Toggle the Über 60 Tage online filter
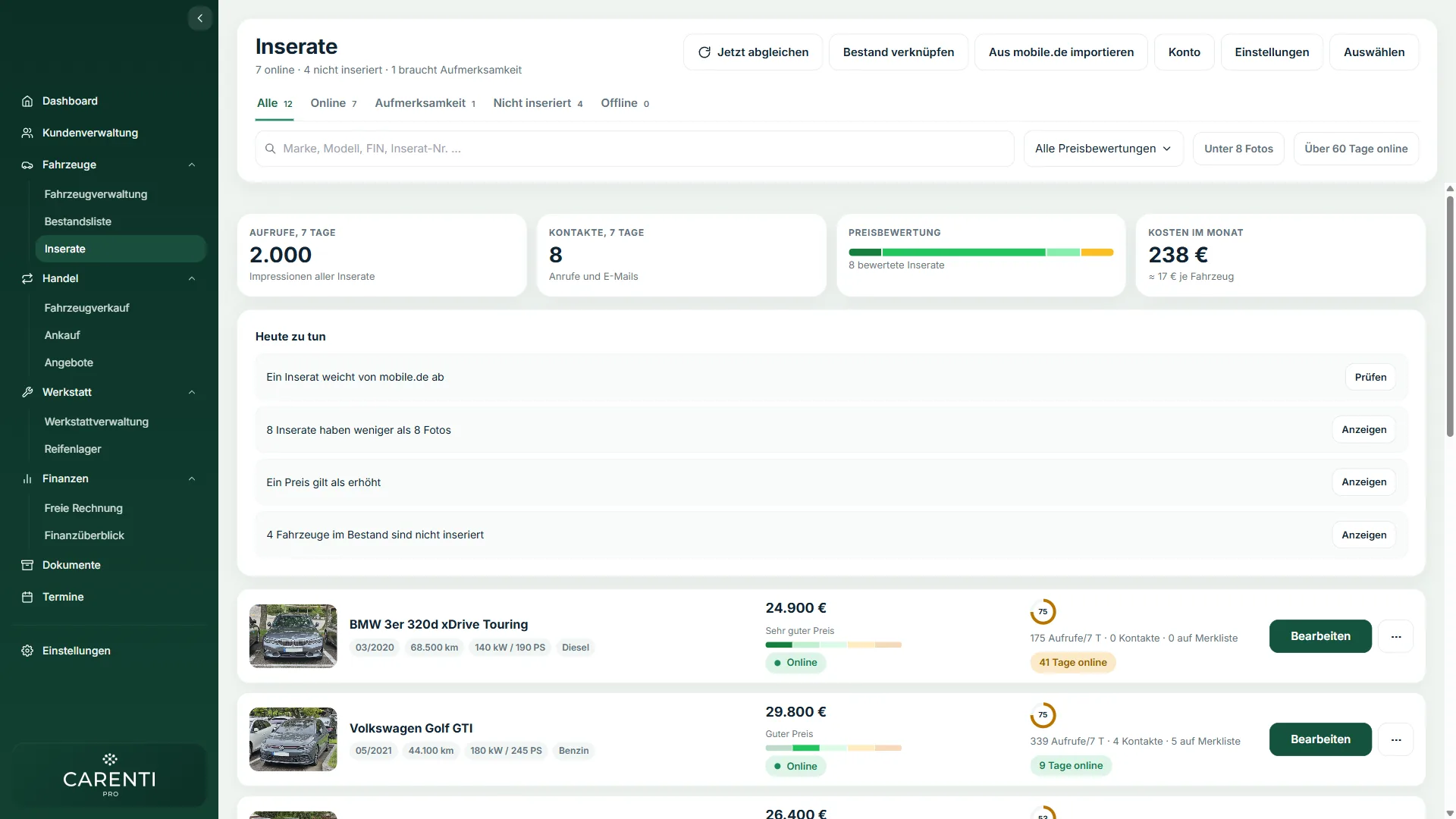The height and width of the screenshot is (819, 1456). click(x=1356, y=149)
